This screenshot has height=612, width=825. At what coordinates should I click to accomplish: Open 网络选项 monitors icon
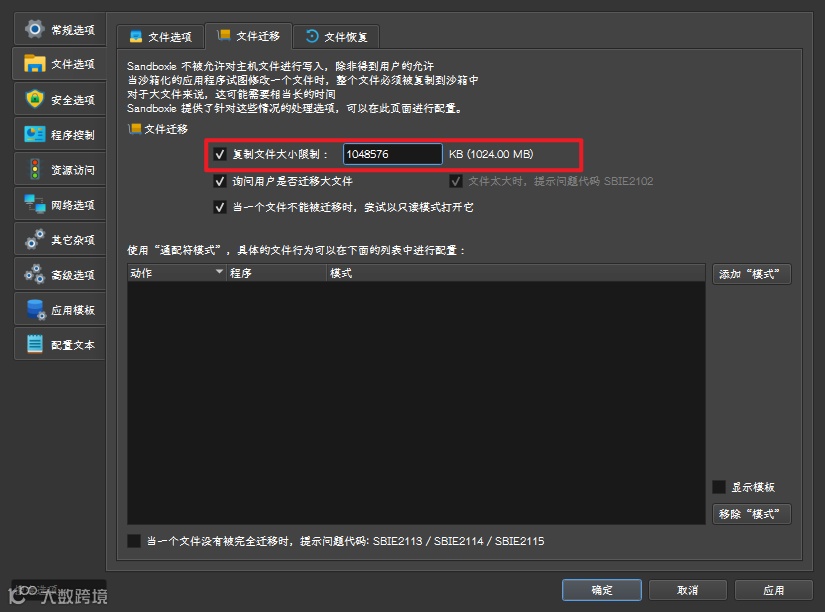[35, 204]
